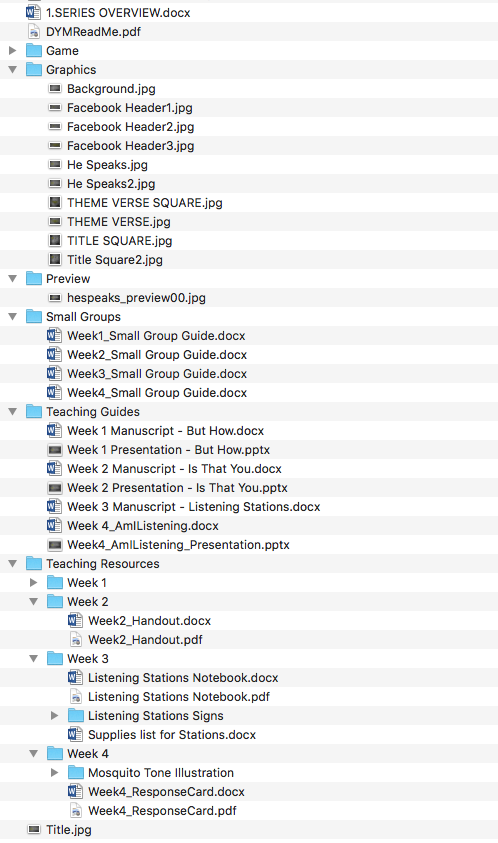Expand the Mosquito Tone Illustration folder
This screenshot has height=843, width=498.
pos(54,773)
